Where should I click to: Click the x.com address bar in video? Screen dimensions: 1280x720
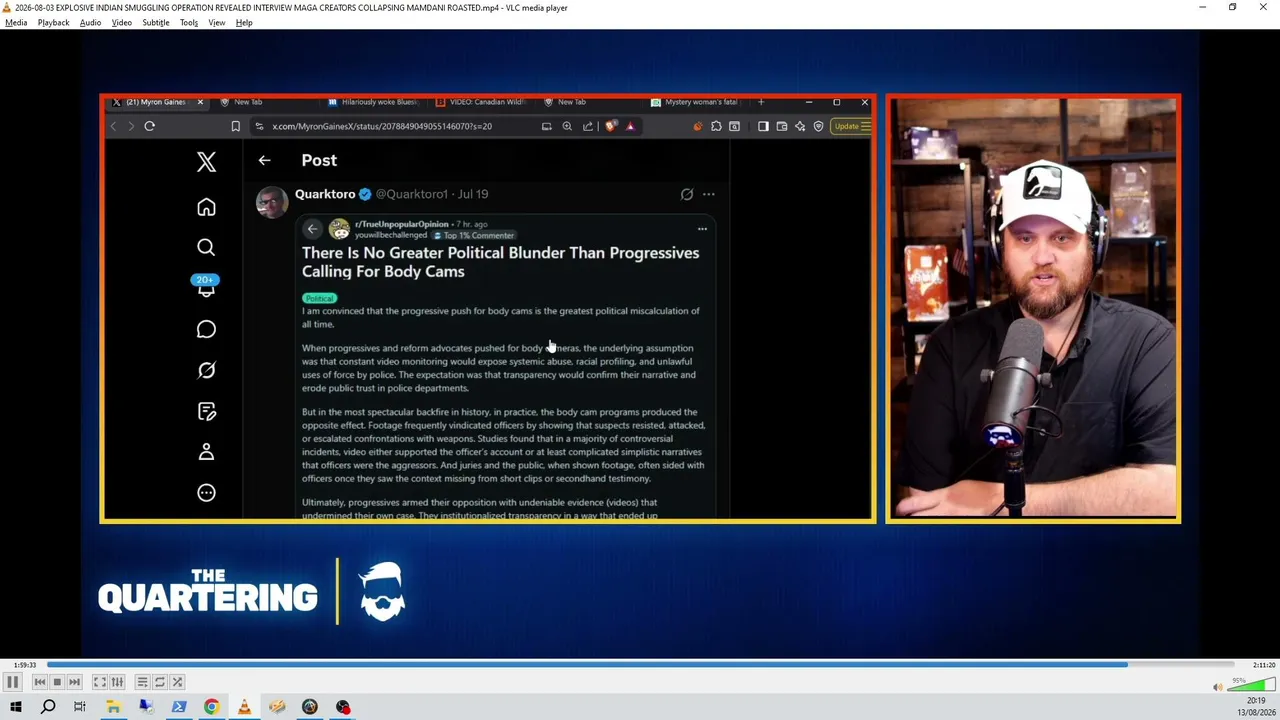click(395, 126)
